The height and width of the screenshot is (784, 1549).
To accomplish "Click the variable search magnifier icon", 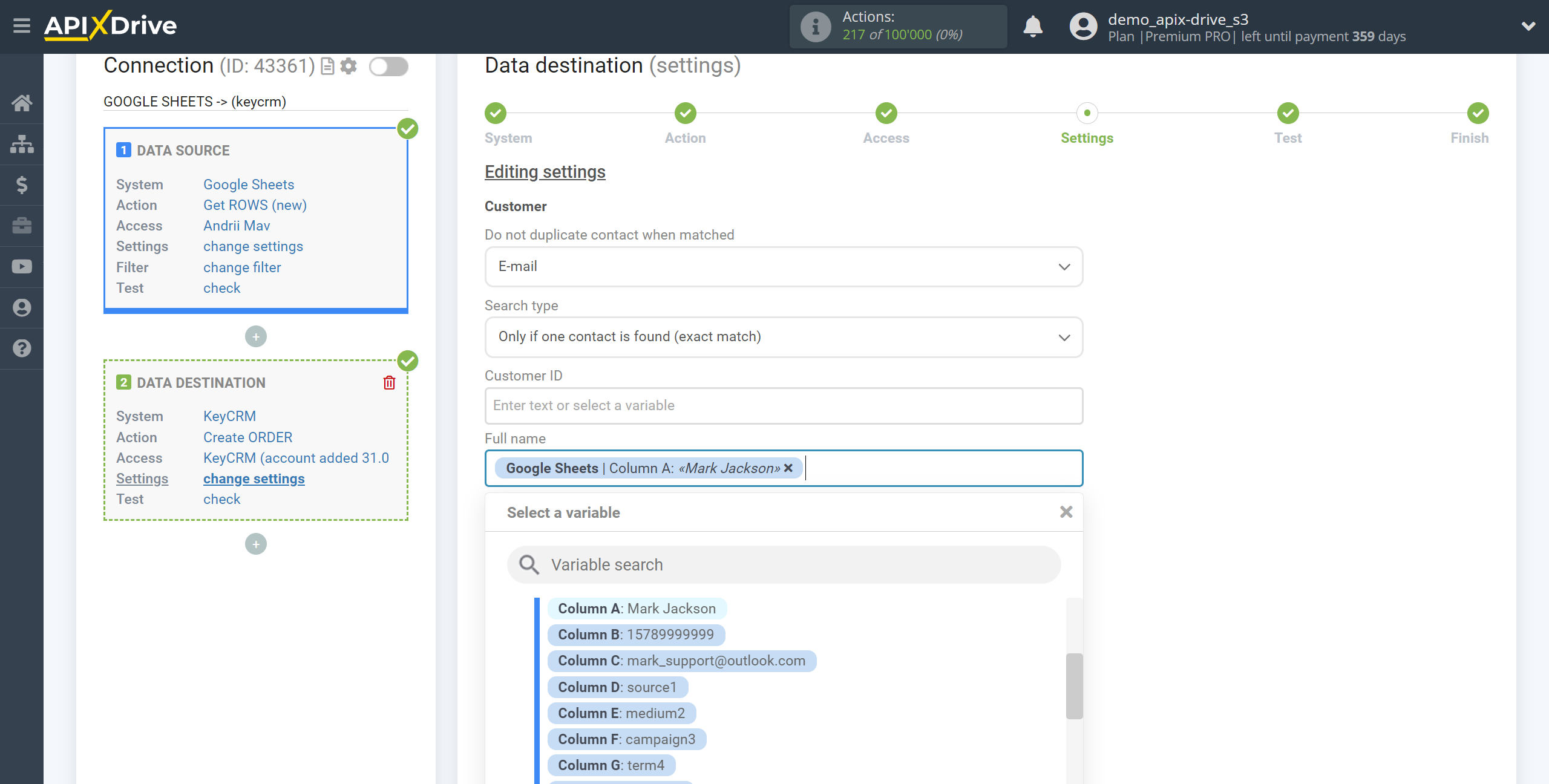I will tap(529, 564).
